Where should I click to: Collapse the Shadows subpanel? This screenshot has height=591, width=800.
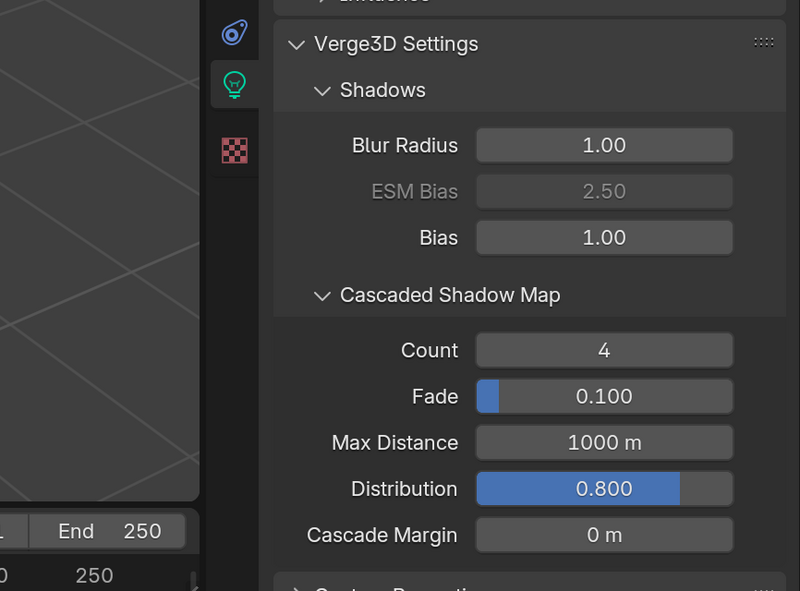[322, 91]
